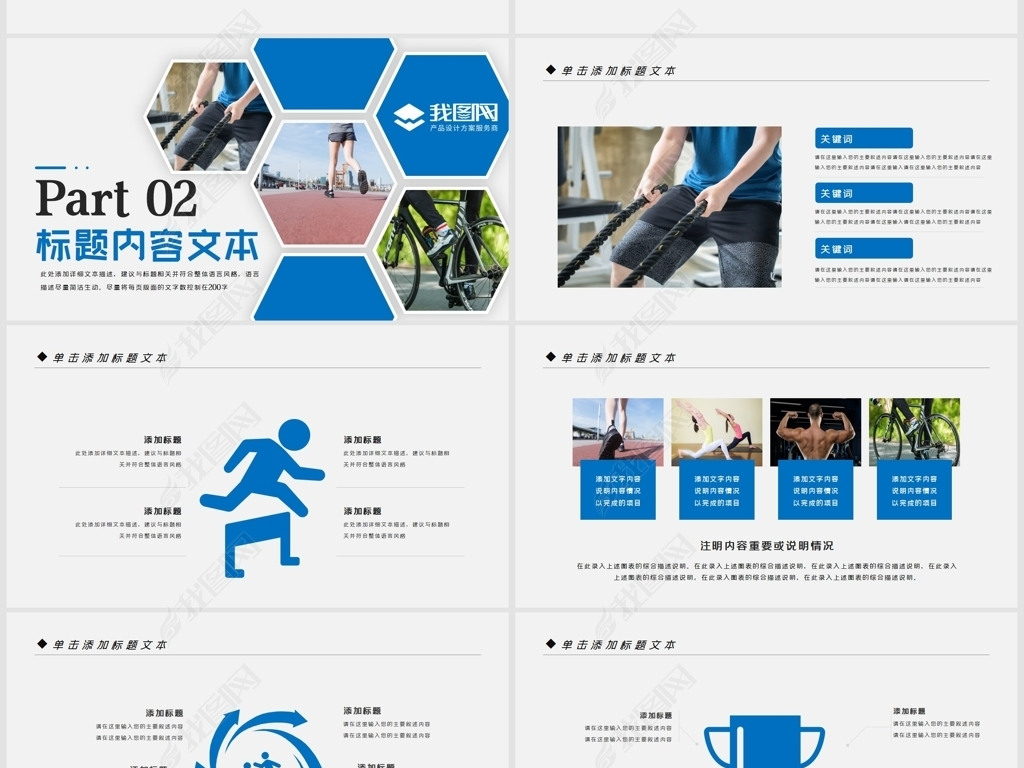Click the yoga stretching photo
Screen dimensions: 1024x768
tap(716, 432)
